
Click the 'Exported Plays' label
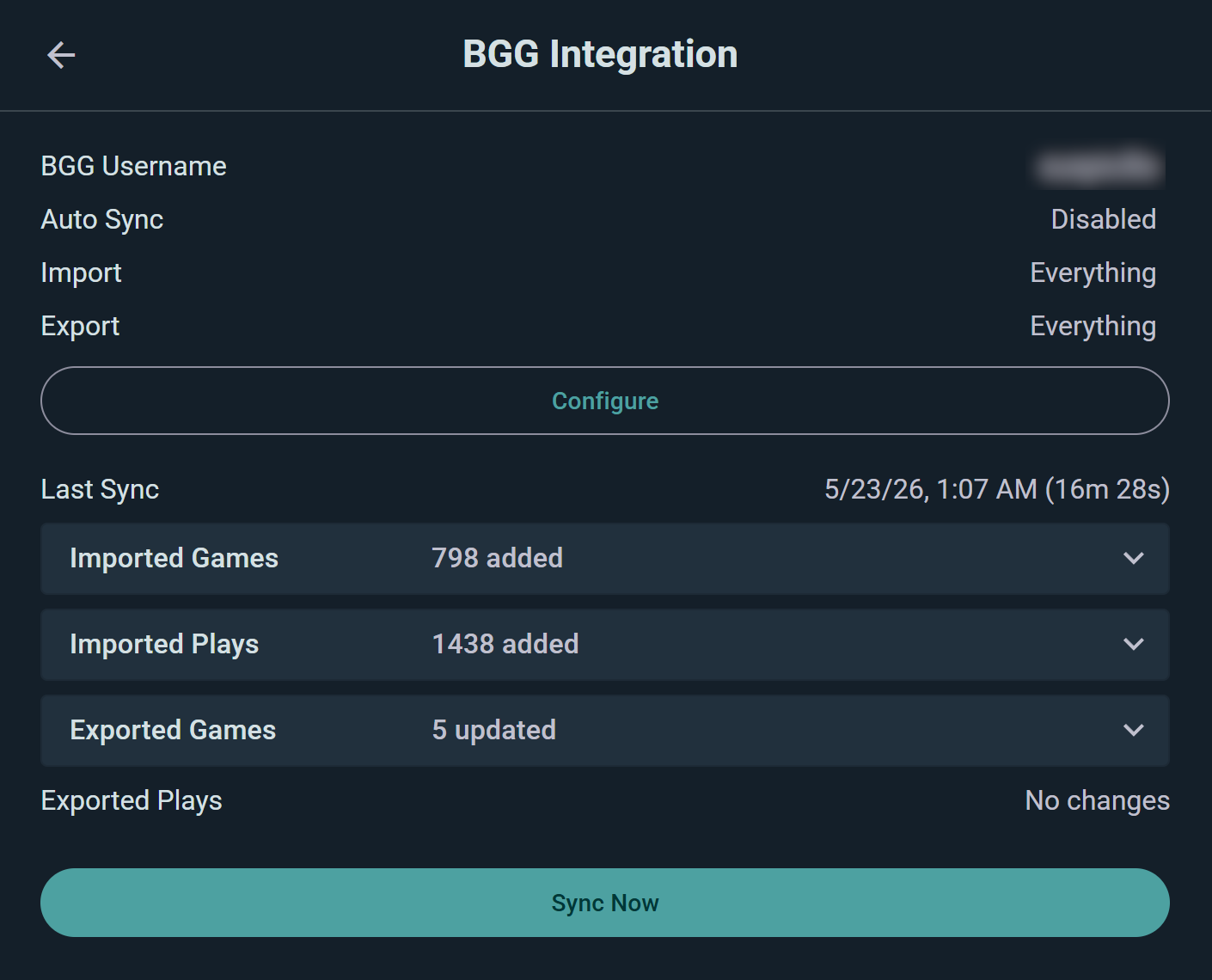(x=132, y=800)
